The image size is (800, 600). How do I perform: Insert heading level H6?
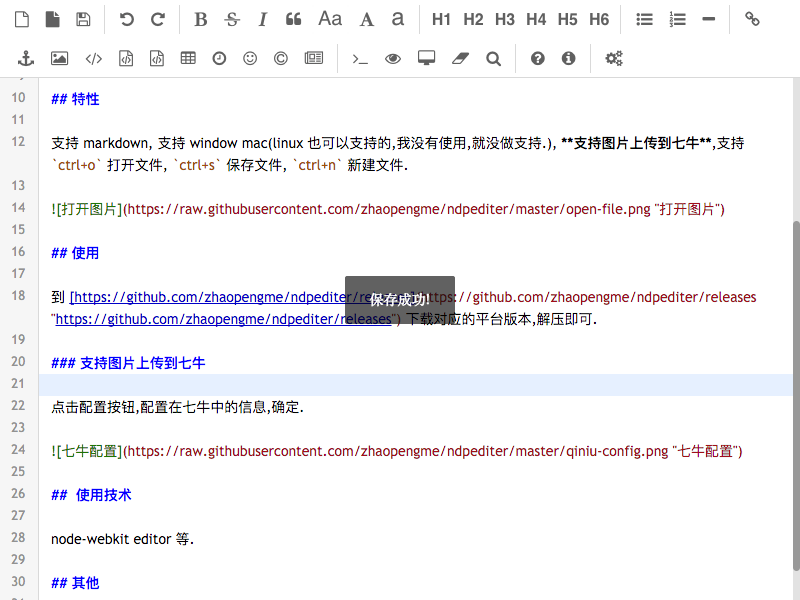coord(599,19)
